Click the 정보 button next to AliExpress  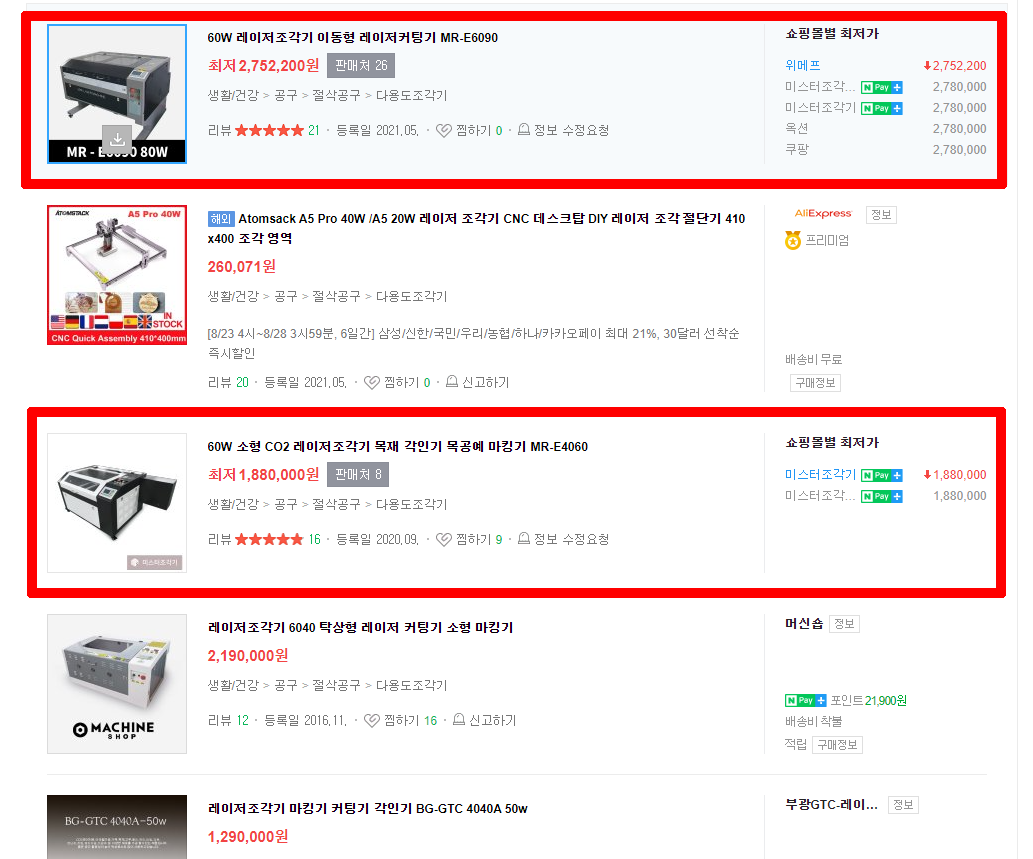[881, 215]
